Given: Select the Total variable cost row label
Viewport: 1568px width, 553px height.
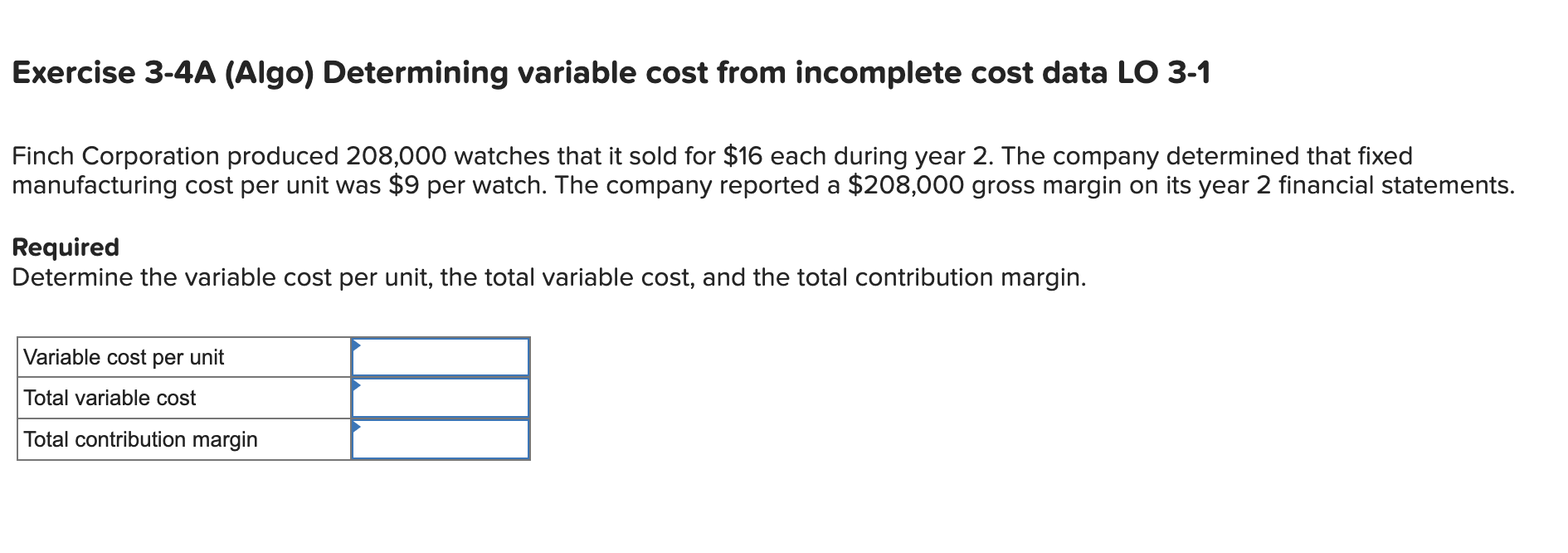Looking at the screenshot, I should point(110,399).
